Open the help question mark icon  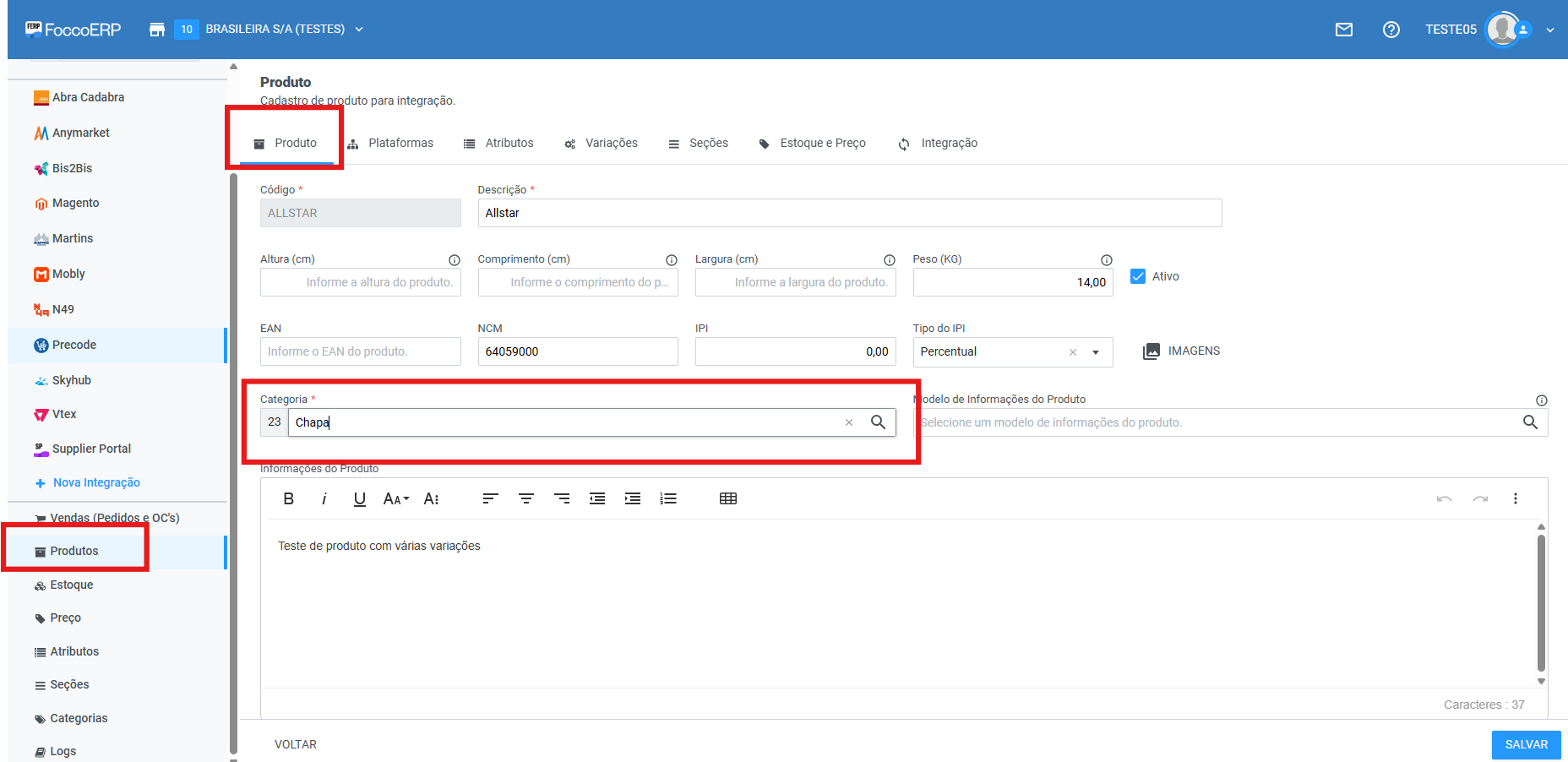point(1391,30)
